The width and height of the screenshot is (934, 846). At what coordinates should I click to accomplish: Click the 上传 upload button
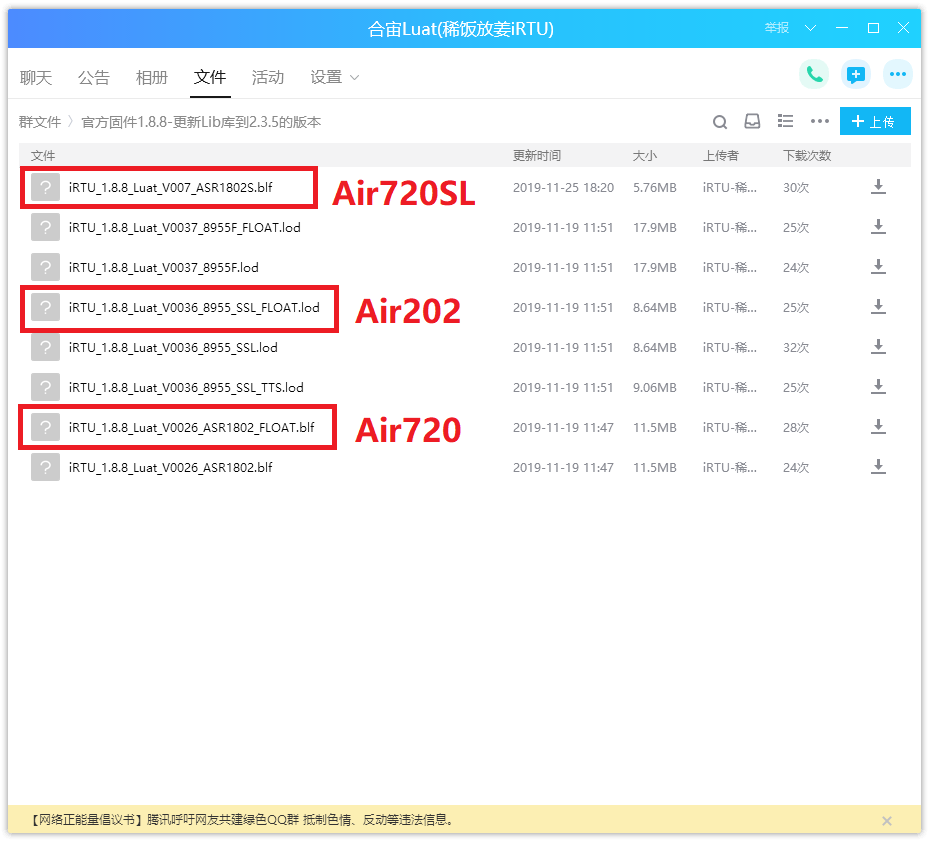(x=875, y=122)
